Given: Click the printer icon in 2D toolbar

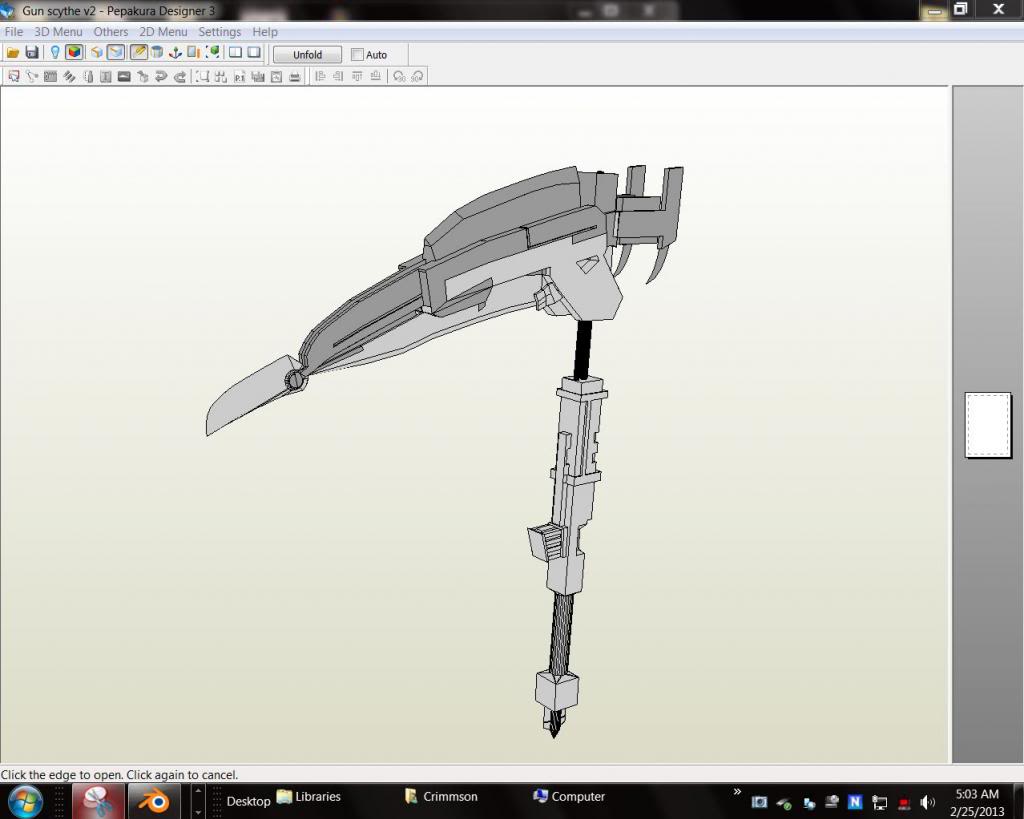Looking at the screenshot, I should pos(295,76).
